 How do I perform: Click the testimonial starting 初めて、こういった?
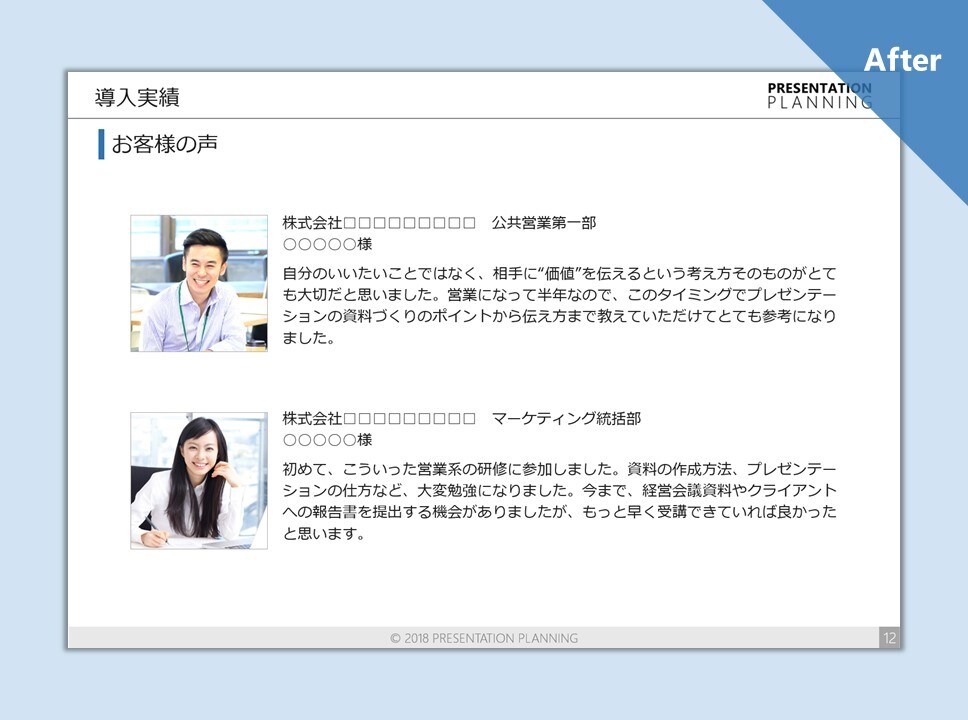click(559, 501)
